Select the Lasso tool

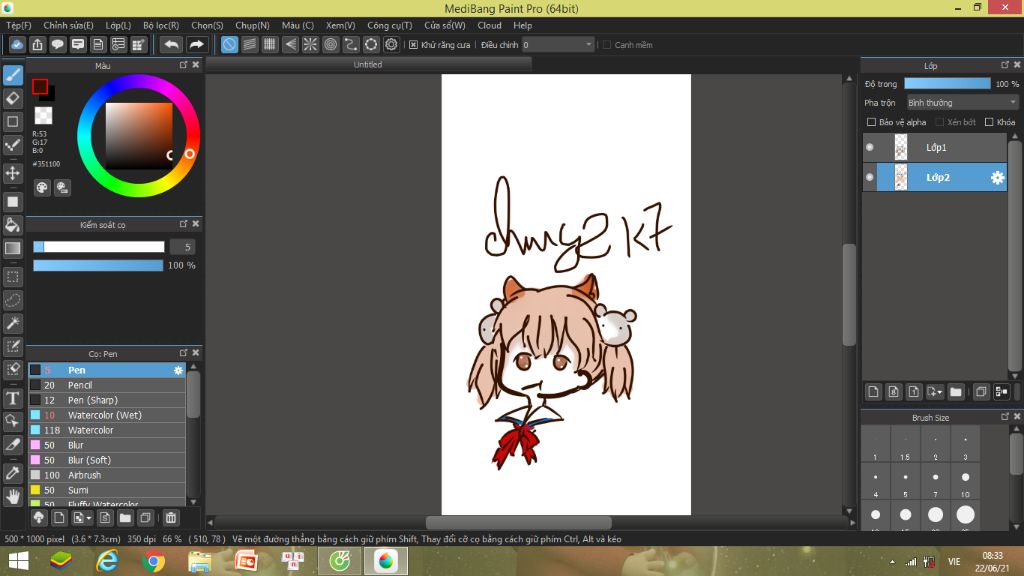click(13, 300)
